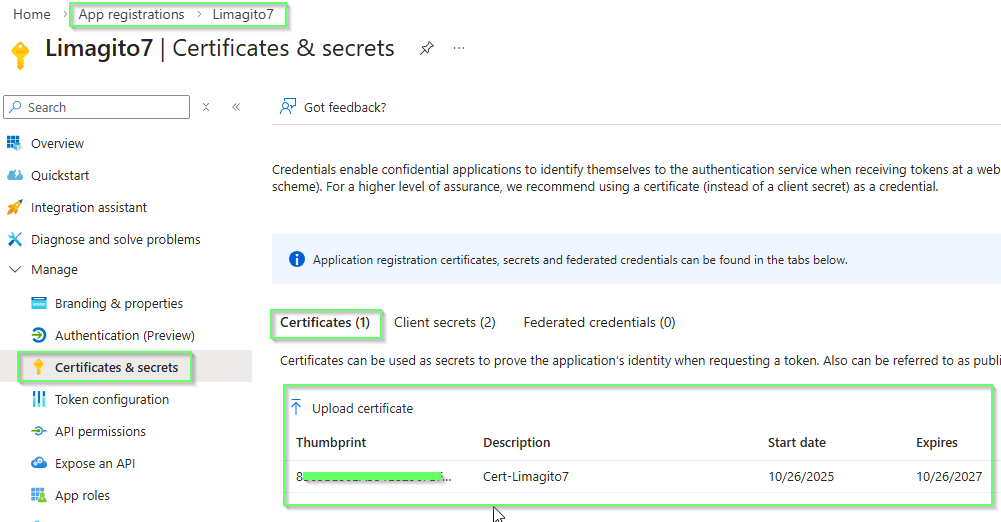Click the Upload certificate button
This screenshot has width=1001, height=522.
click(x=352, y=408)
